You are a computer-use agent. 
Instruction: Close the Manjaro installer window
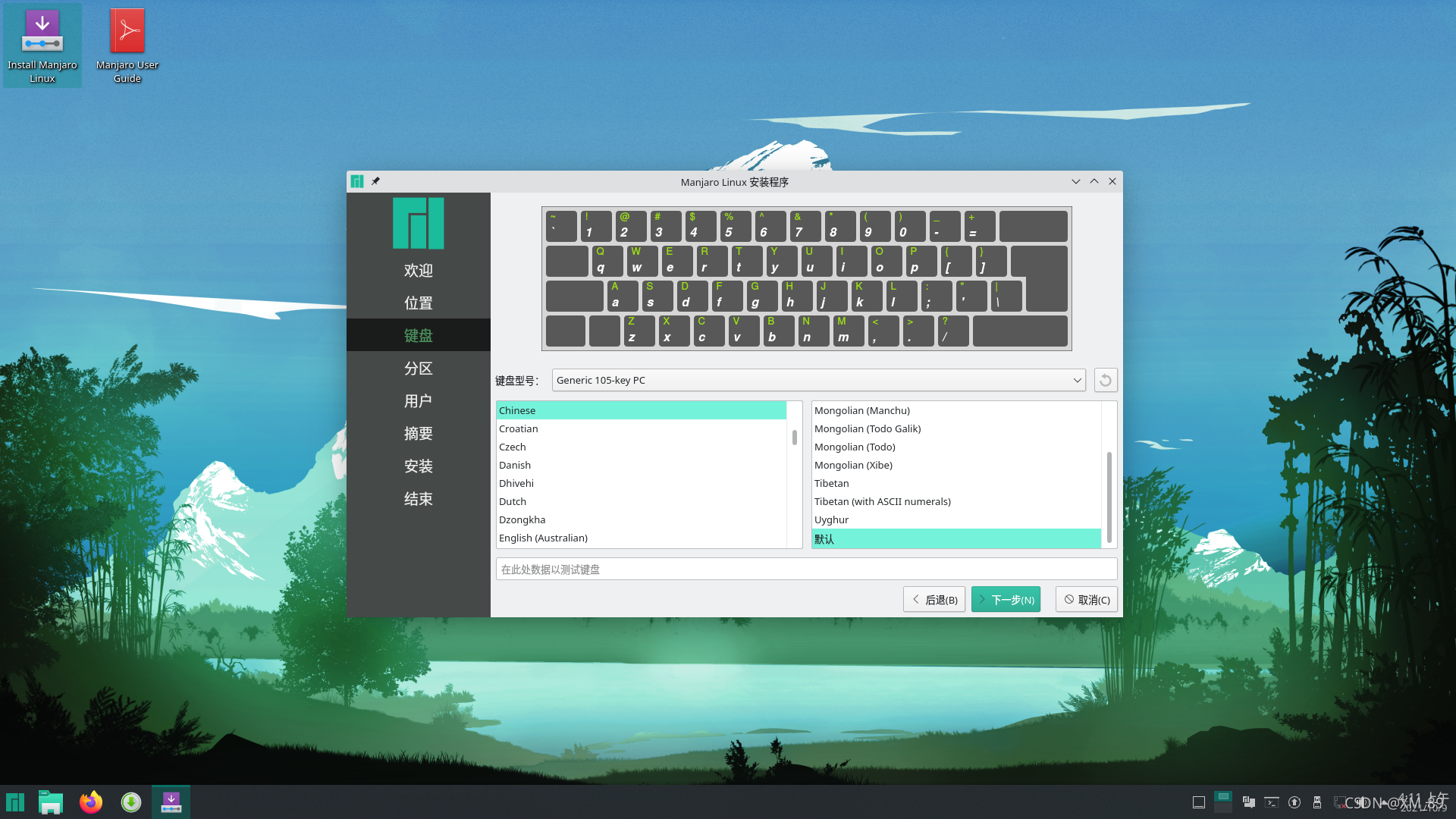coord(1112,181)
